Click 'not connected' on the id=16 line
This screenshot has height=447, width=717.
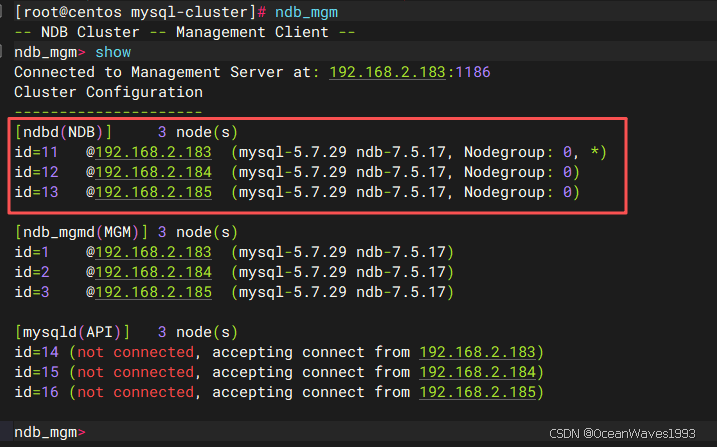point(135,392)
